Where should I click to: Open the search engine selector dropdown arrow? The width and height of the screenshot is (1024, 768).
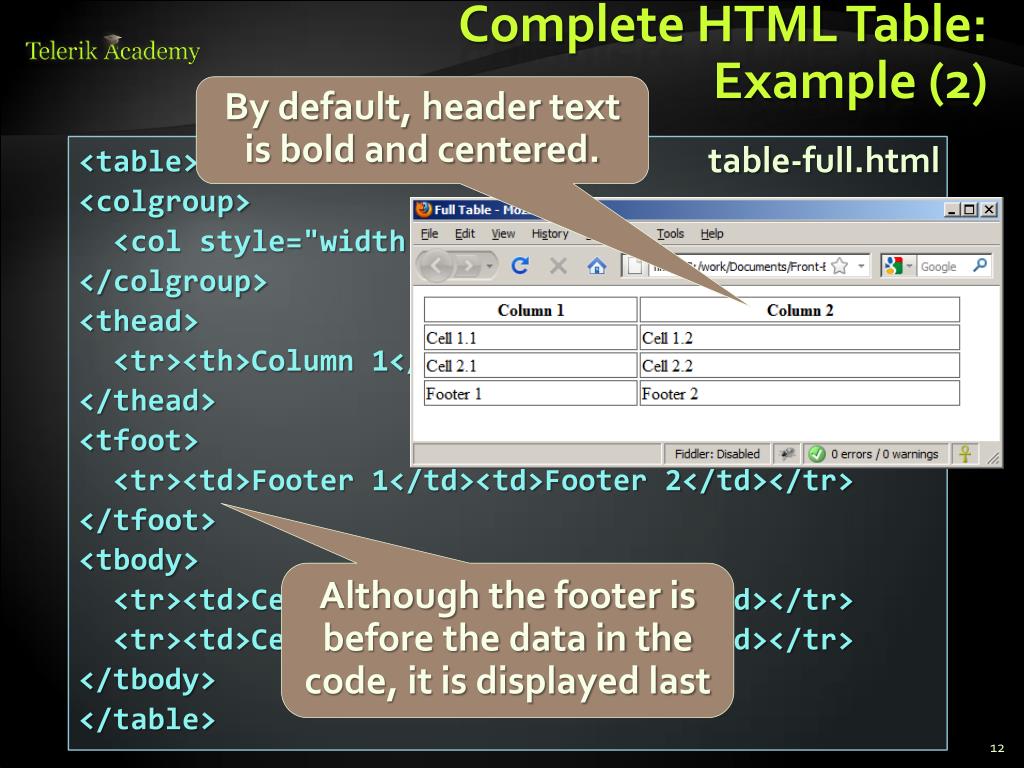(x=908, y=266)
